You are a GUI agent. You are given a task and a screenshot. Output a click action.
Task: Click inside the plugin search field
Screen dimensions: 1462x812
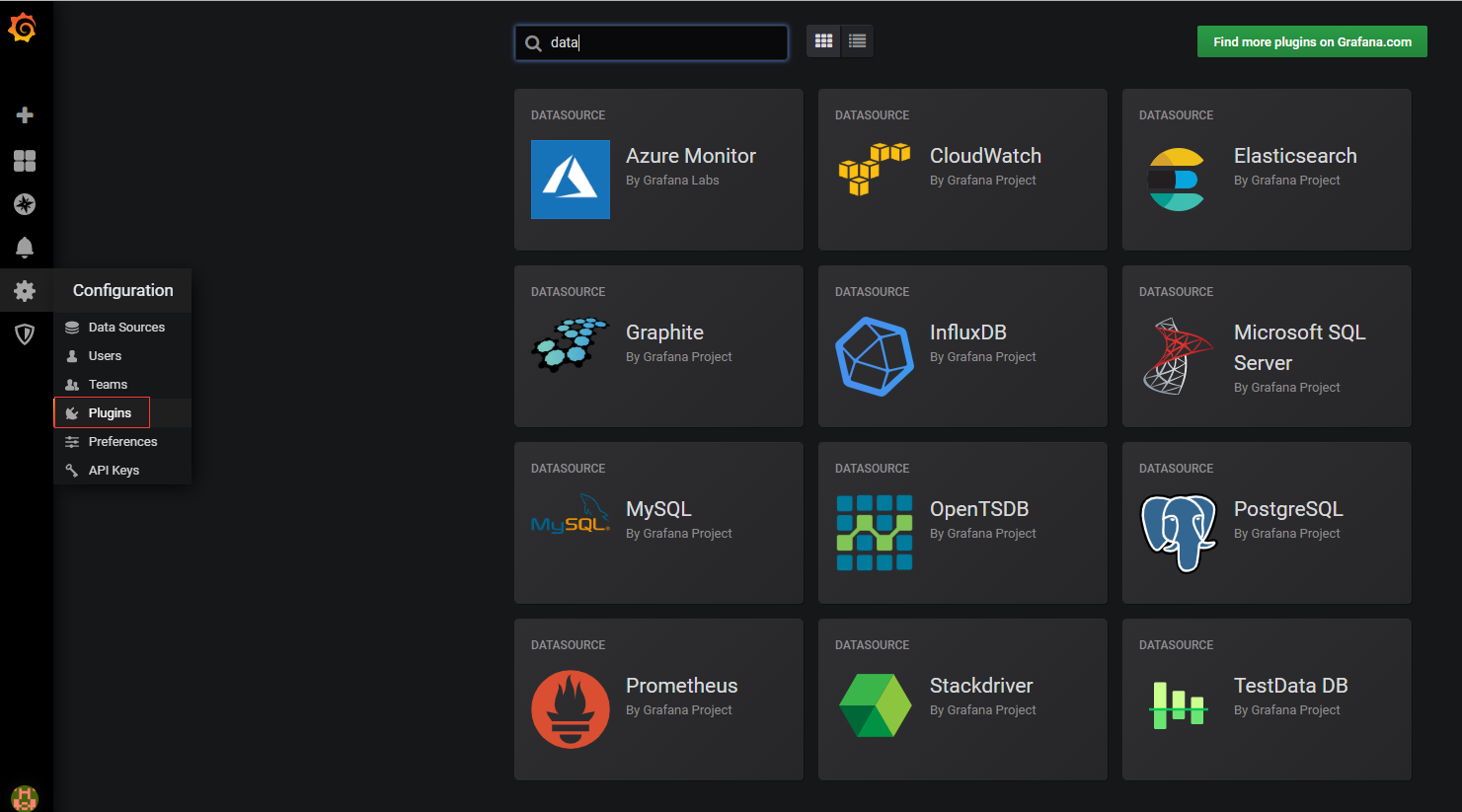[x=651, y=42]
